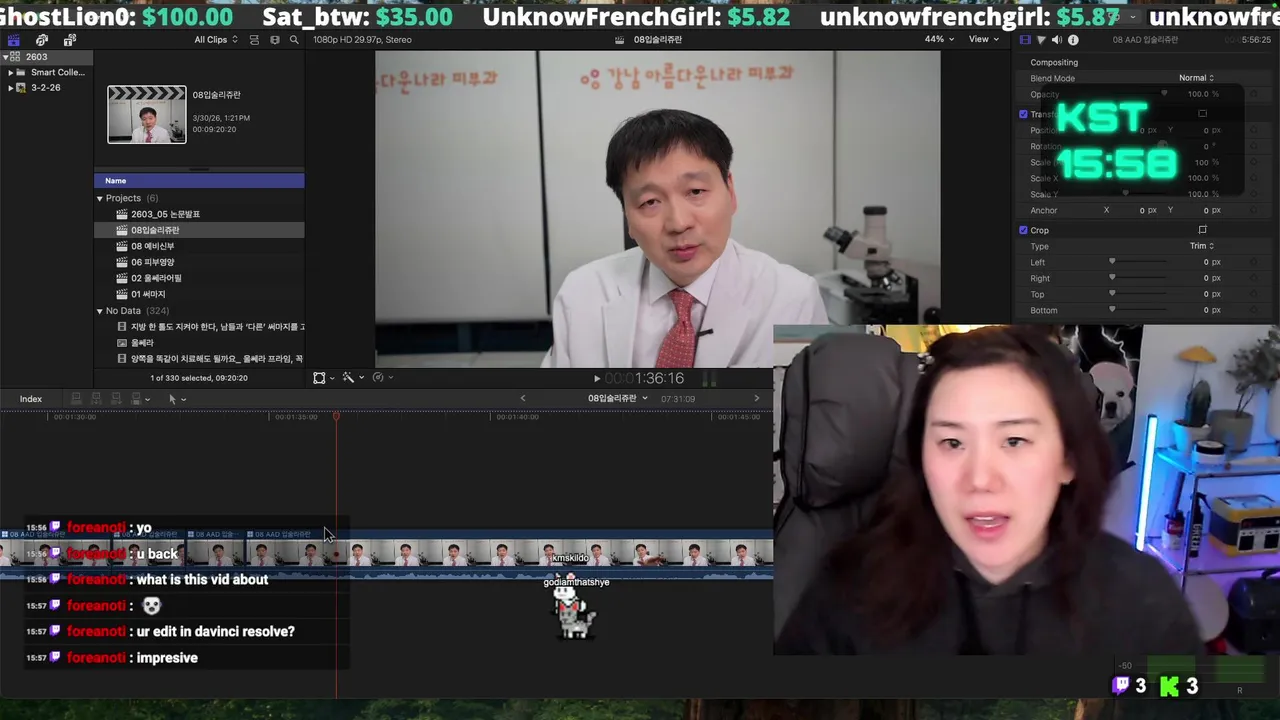Image resolution: width=1280 pixels, height=720 pixels.
Task: Click Insert clip edit icon
Action: pos(96,399)
